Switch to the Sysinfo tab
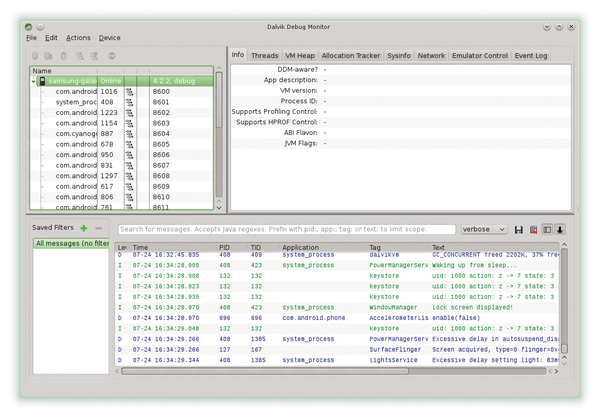This screenshot has height=418, width=600. [399, 56]
